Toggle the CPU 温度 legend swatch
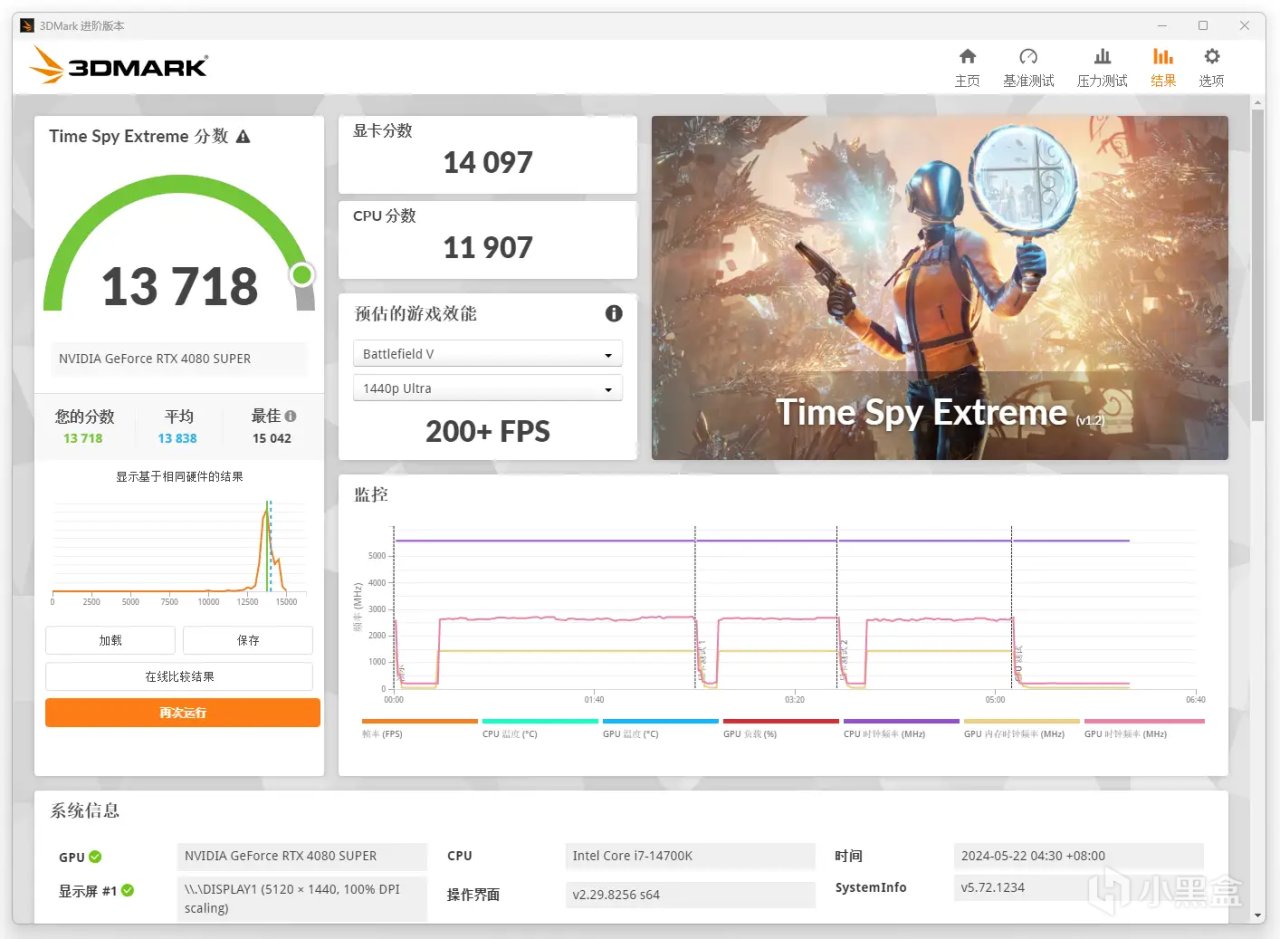The height and width of the screenshot is (939, 1280). 540,721
